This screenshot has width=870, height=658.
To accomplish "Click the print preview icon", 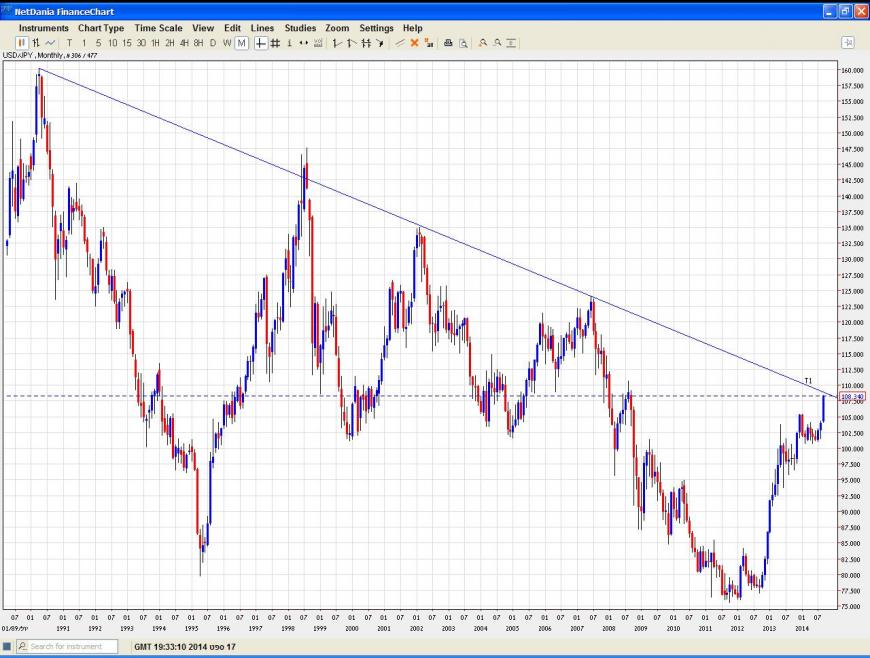I will [x=463, y=43].
